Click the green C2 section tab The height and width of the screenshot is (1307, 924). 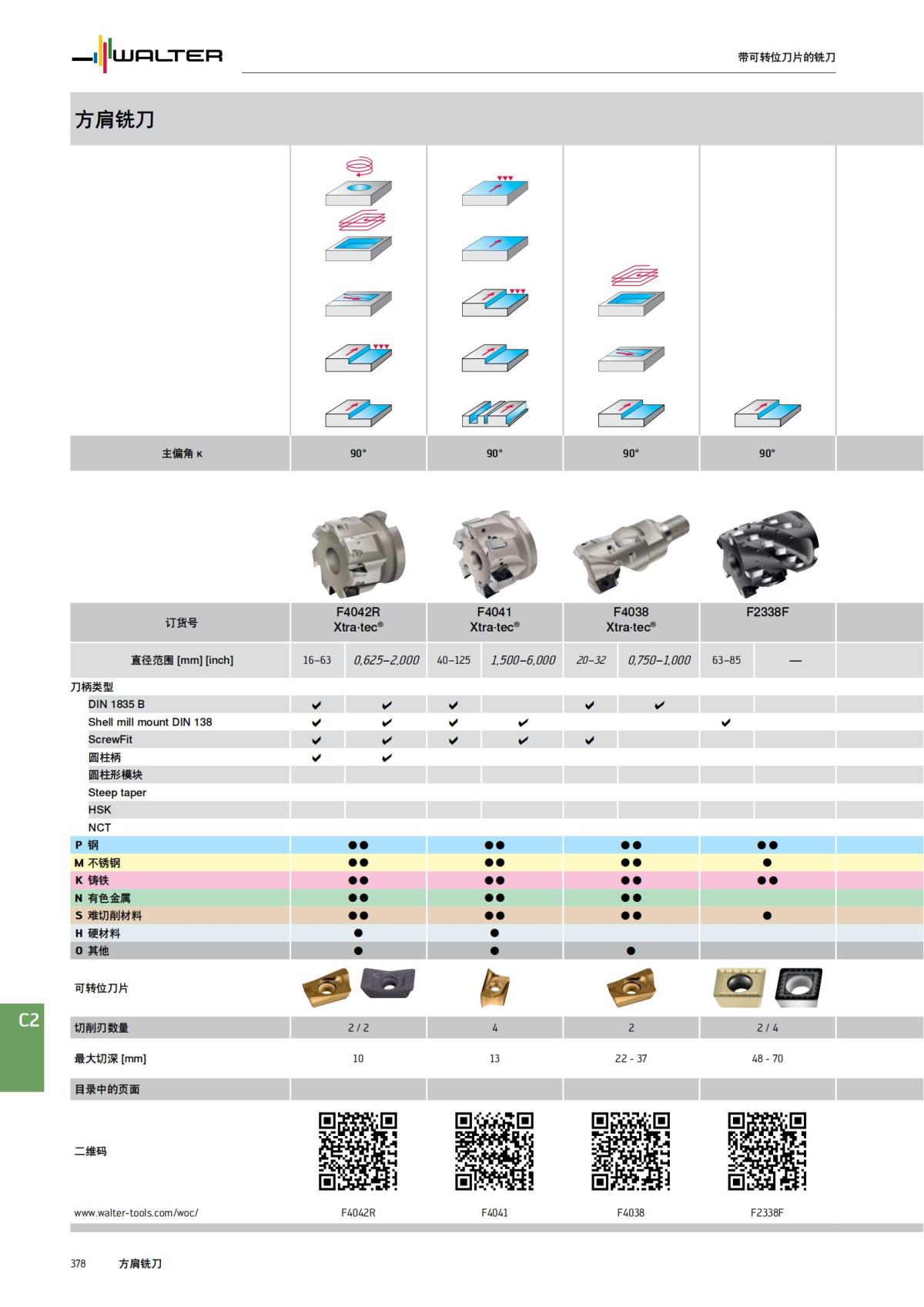pos(22,1047)
